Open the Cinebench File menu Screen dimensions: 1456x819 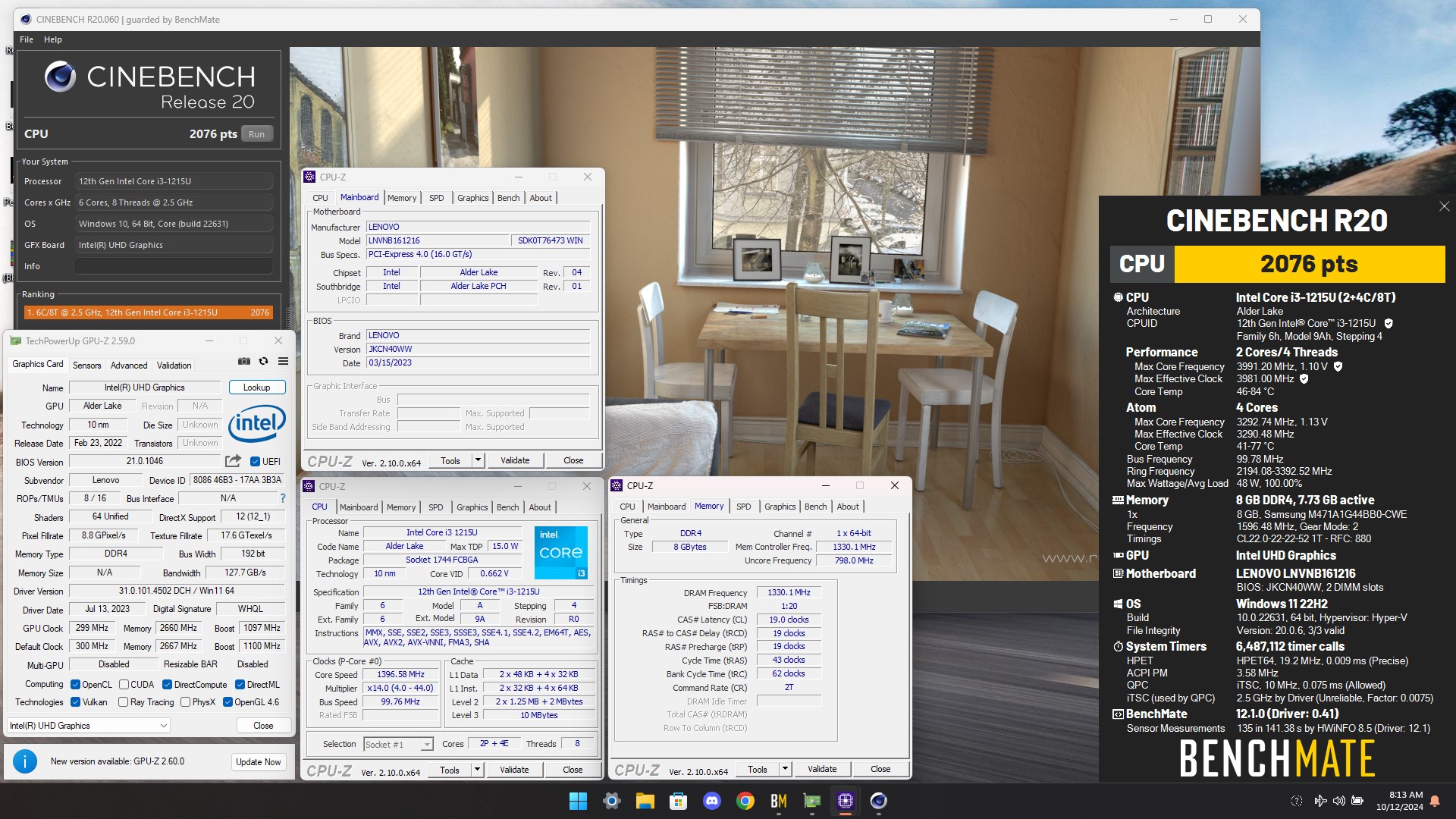[27, 39]
